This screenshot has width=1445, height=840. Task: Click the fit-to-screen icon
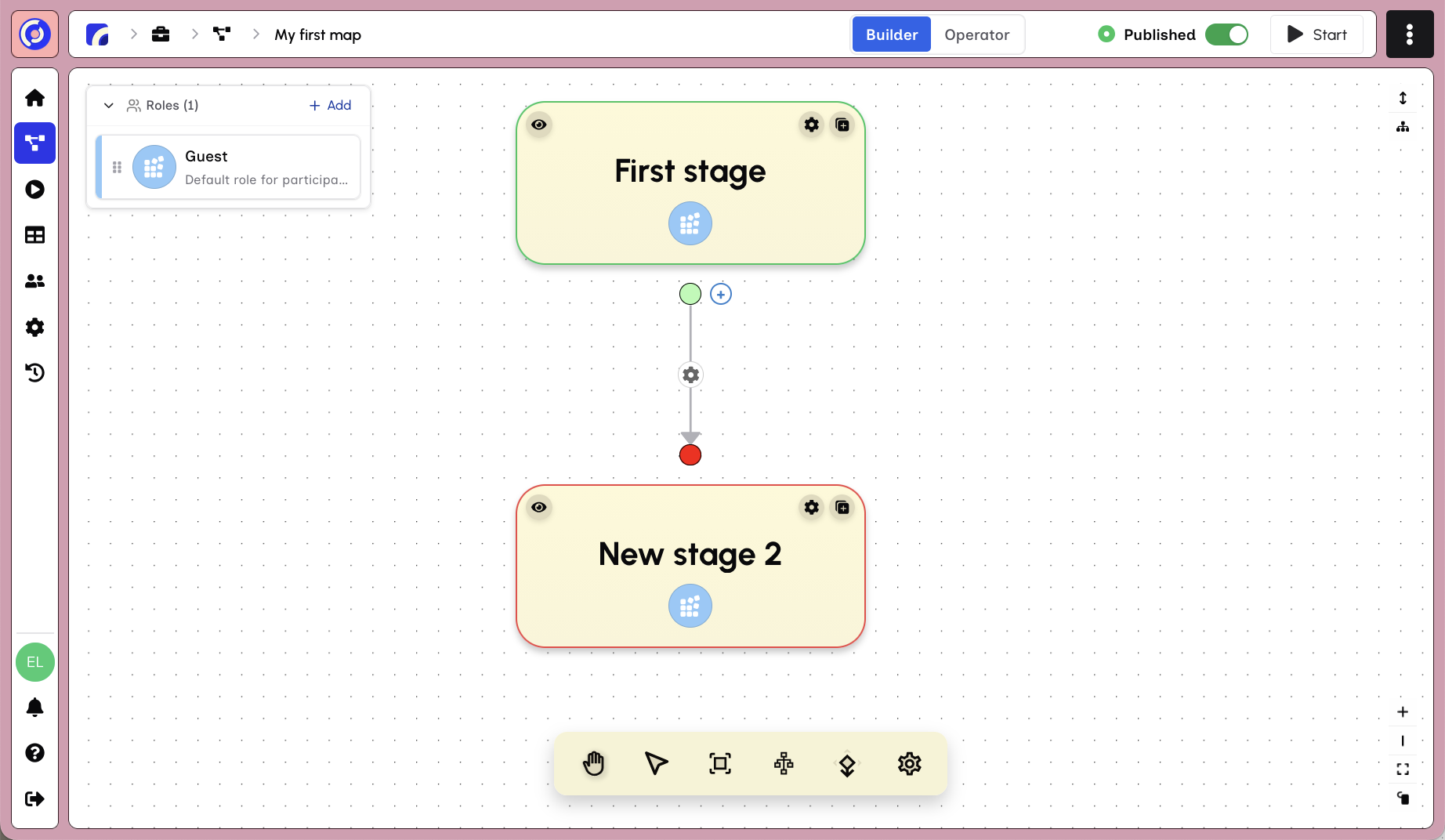[1403, 769]
